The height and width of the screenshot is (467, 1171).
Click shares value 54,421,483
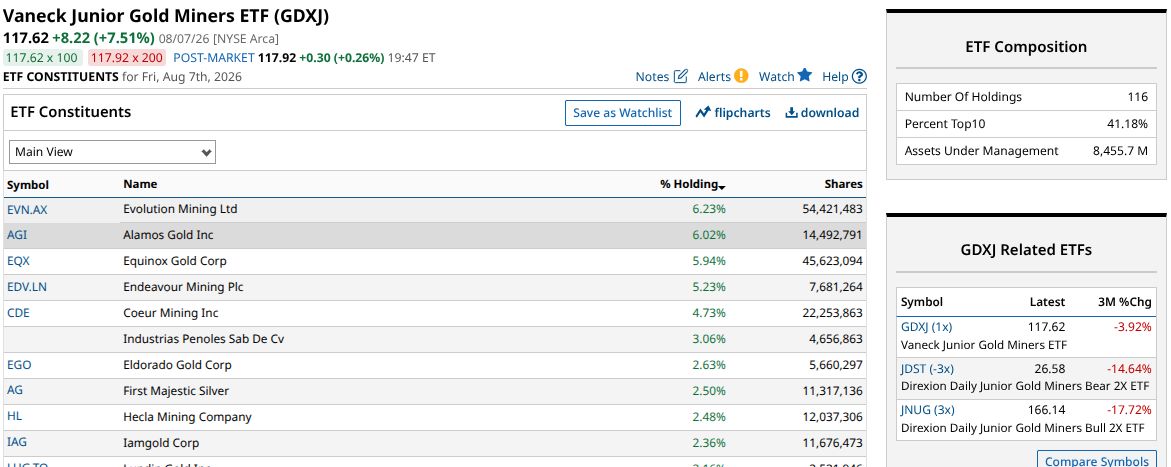(x=832, y=209)
